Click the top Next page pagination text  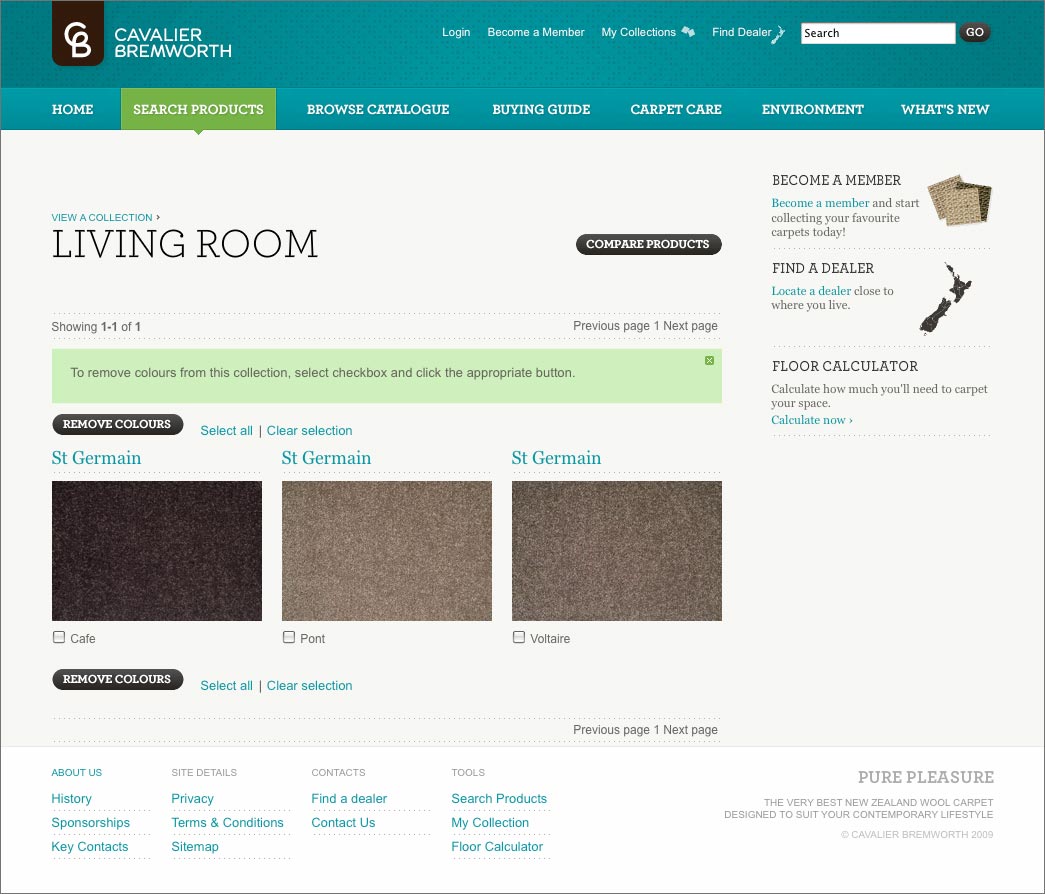click(x=690, y=326)
